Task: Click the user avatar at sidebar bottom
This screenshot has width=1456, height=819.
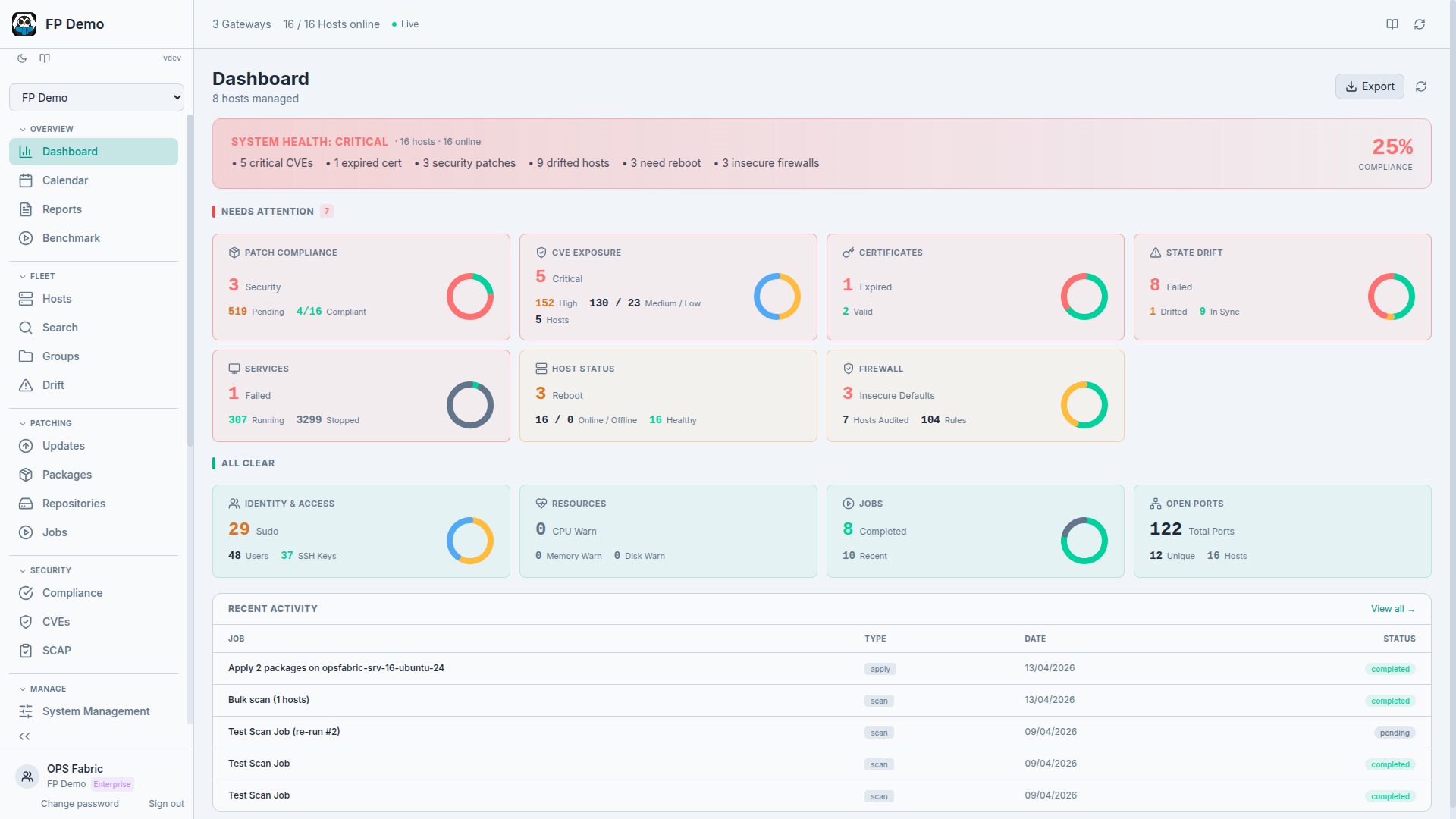Action: (x=27, y=777)
